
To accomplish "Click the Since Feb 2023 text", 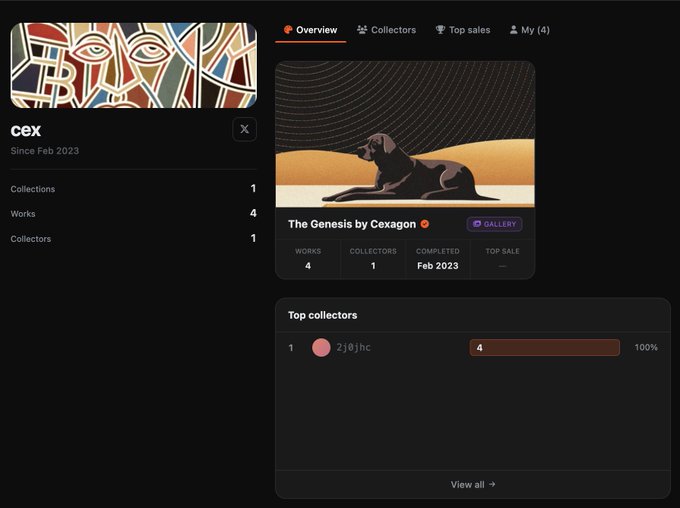I will pos(45,151).
